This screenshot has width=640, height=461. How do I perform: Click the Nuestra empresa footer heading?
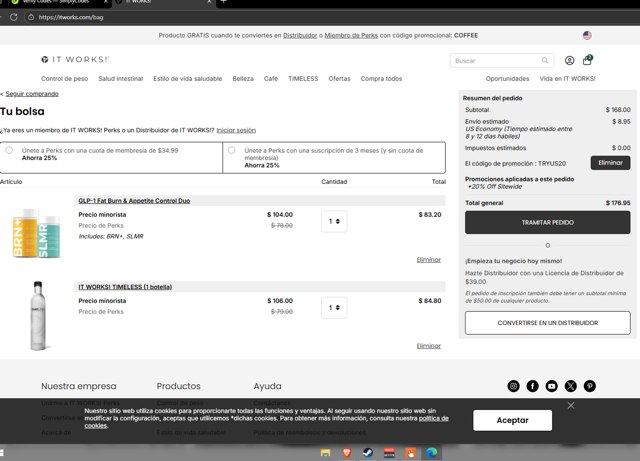(x=79, y=386)
